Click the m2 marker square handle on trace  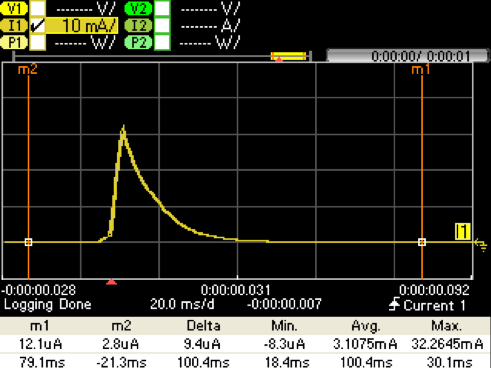pos(29,242)
